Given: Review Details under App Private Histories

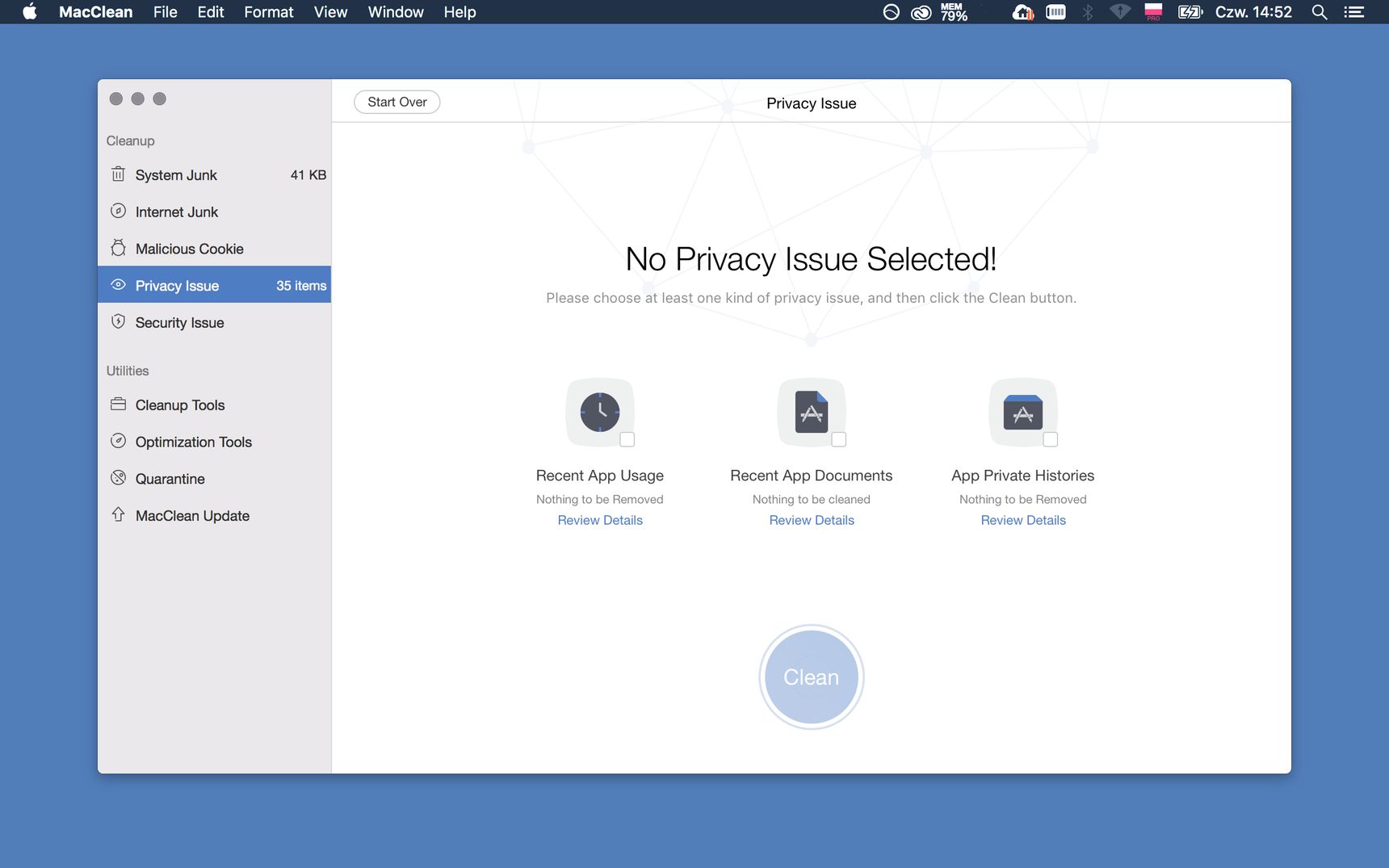Looking at the screenshot, I should coord(1023,520).
